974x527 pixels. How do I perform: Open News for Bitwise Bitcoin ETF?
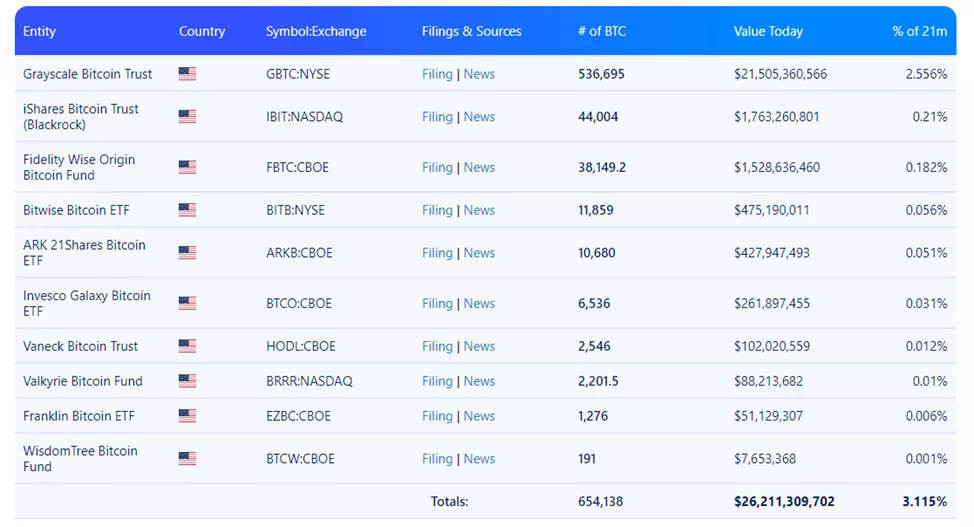(x=479, y=210)
